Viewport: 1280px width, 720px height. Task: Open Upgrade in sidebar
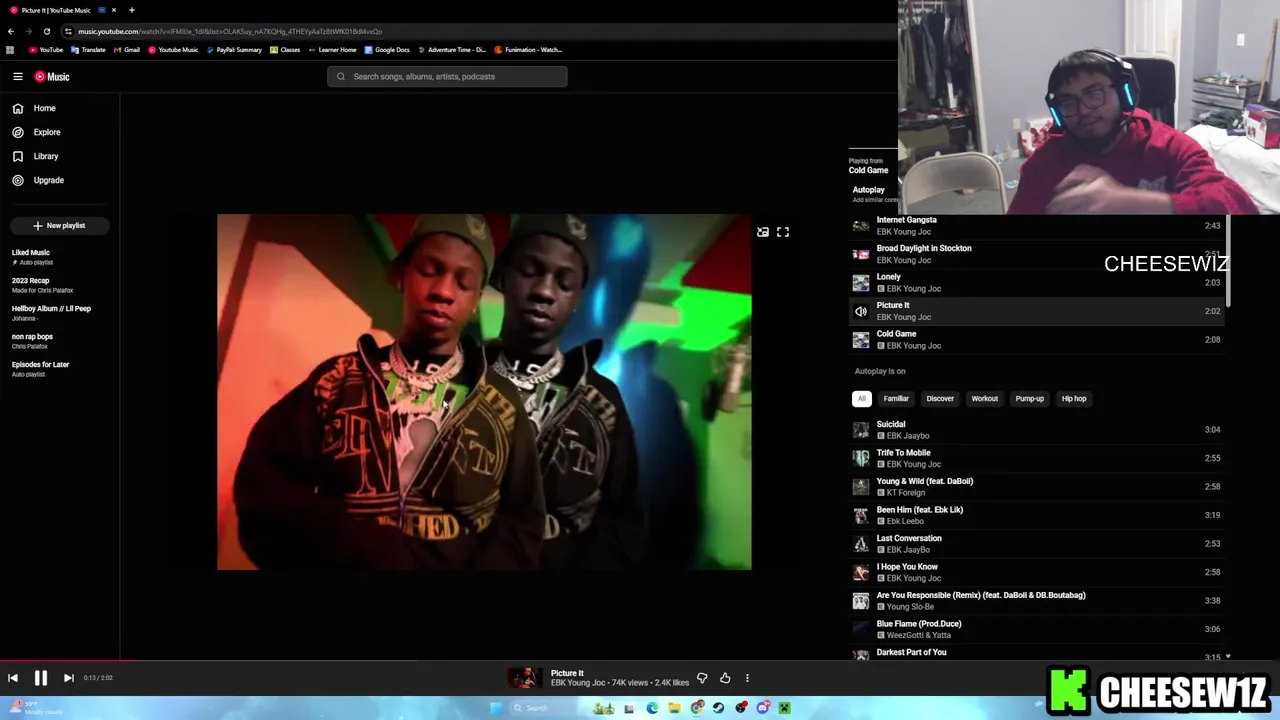pos(48,180)
